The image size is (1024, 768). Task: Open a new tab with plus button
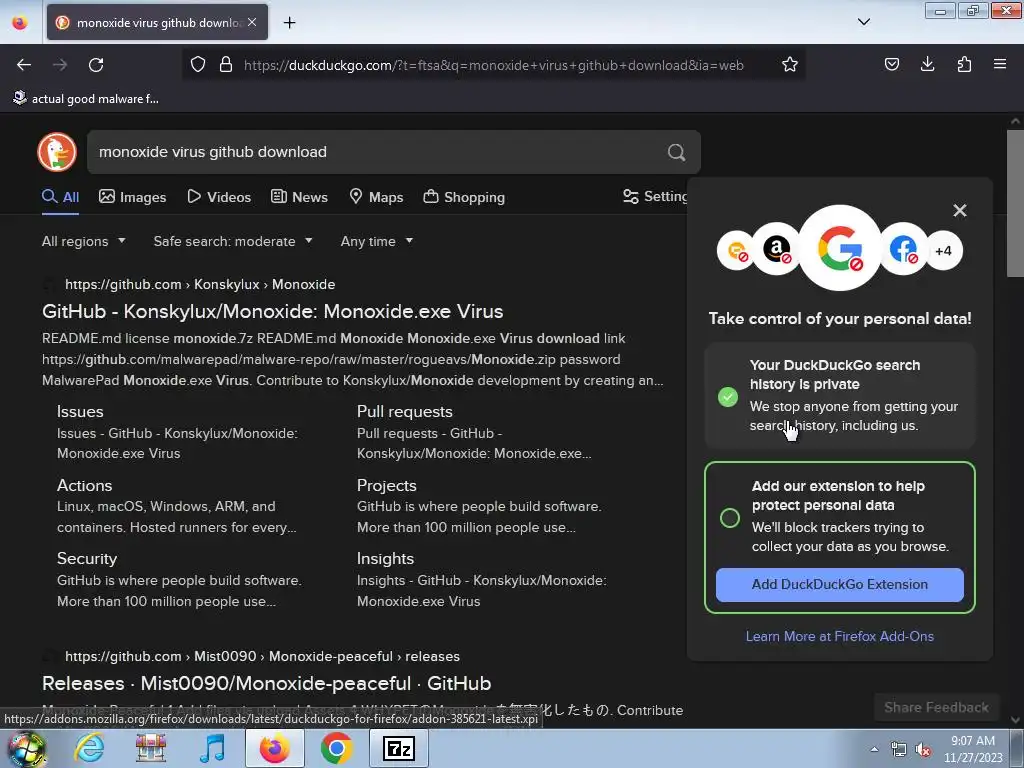[289, 23]
